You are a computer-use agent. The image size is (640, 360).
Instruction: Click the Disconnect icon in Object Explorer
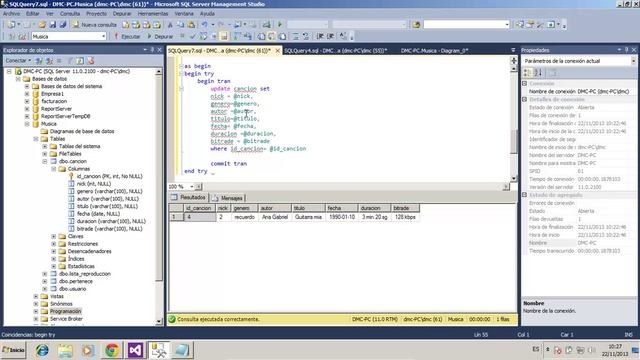click(x=49, y=60)
